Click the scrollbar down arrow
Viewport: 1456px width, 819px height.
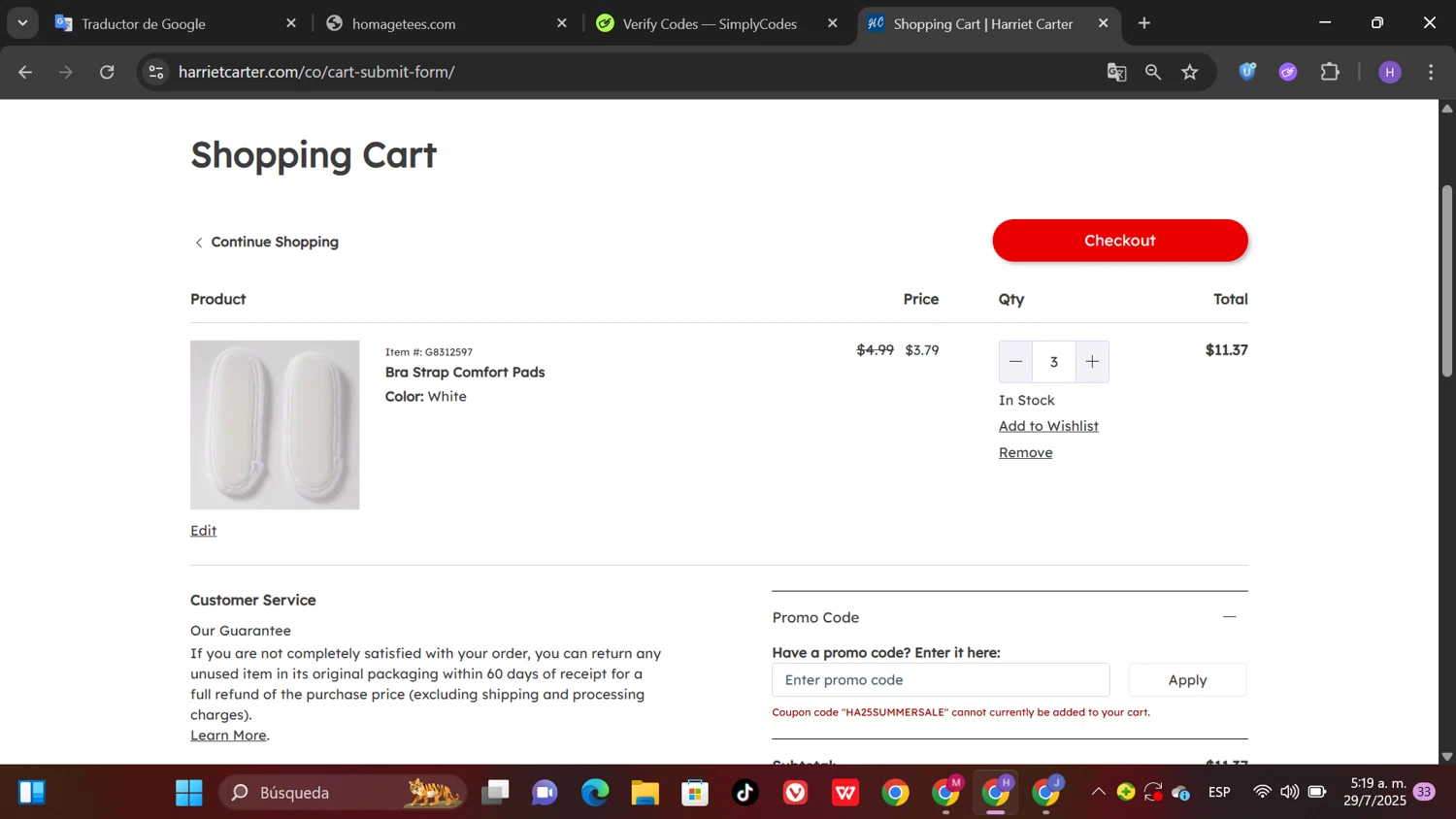tap(1447, 756)
